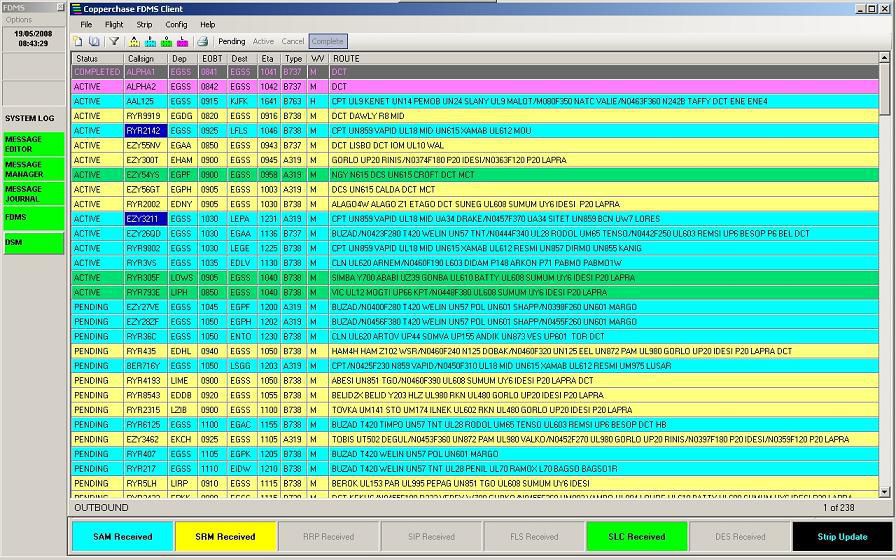Toggle the Complete status filter
896x560 pixels.
coord(327,42)
